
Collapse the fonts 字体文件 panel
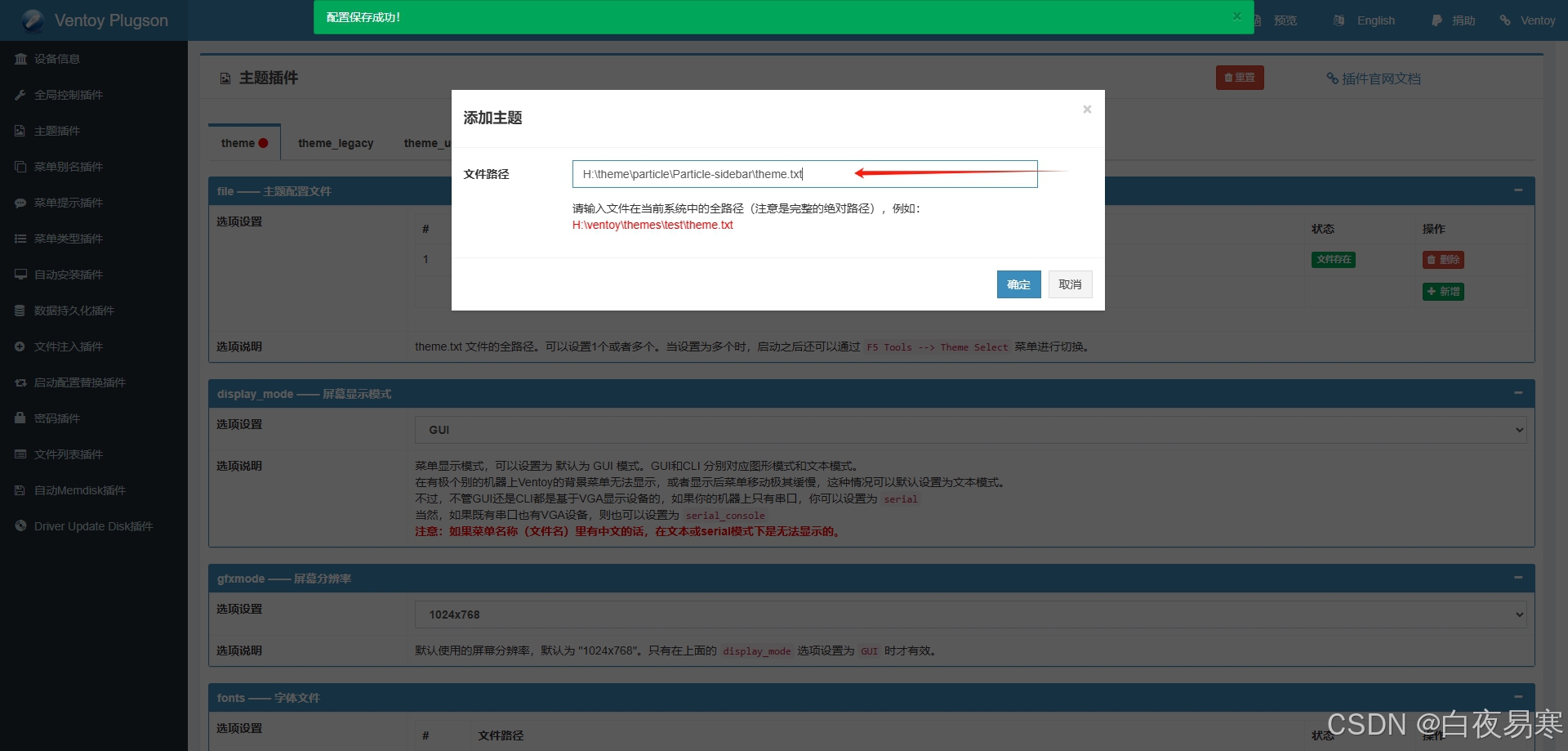pos(1518,697)
